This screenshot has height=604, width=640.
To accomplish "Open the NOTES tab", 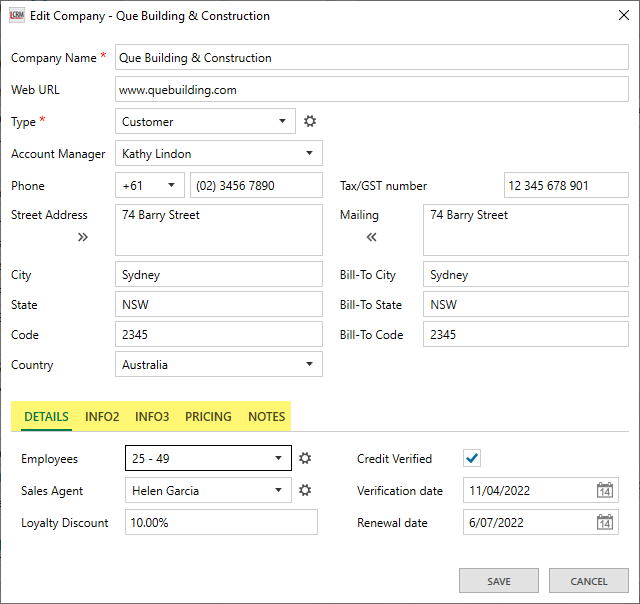I will [267, 417].
